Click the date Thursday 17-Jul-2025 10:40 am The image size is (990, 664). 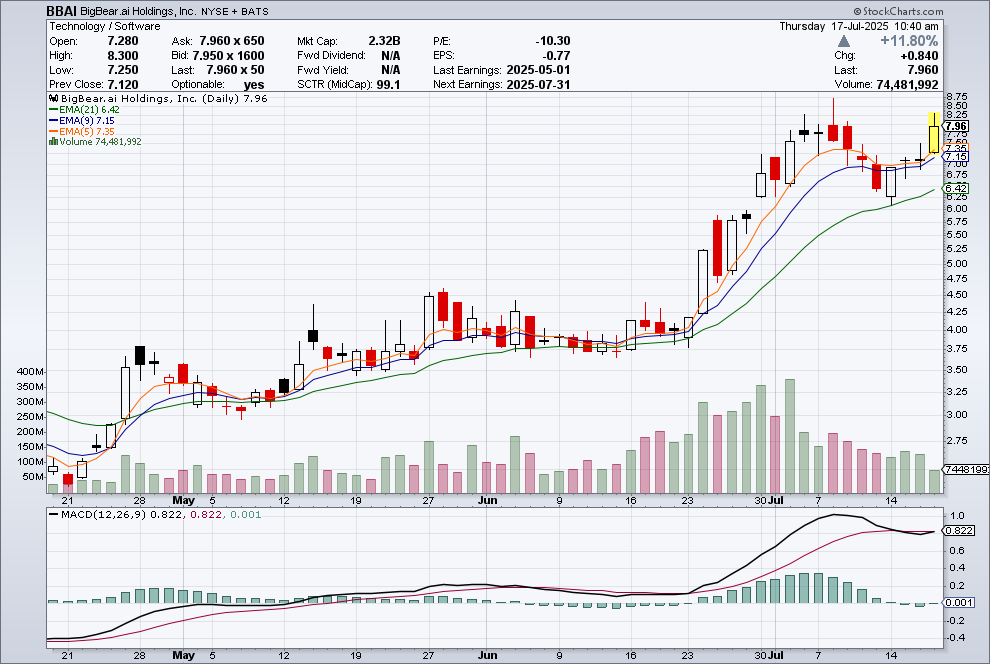click(859, 27)
